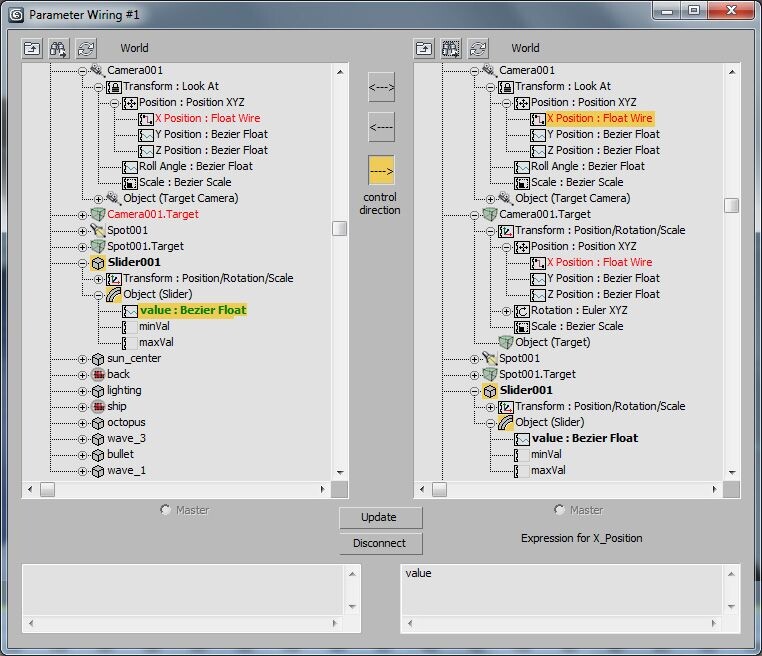The height and width of the screenshot is (656, 762).
Task: Click the Update button
Action: (x=381, y=518)
